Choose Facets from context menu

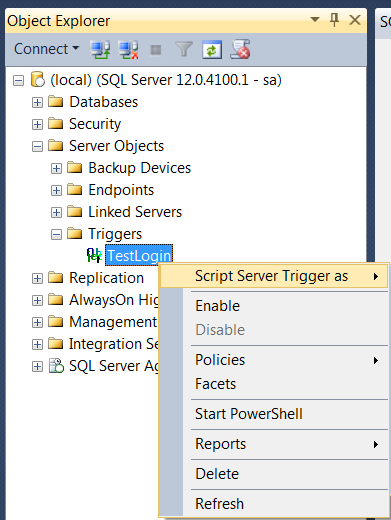pos(274,384)
